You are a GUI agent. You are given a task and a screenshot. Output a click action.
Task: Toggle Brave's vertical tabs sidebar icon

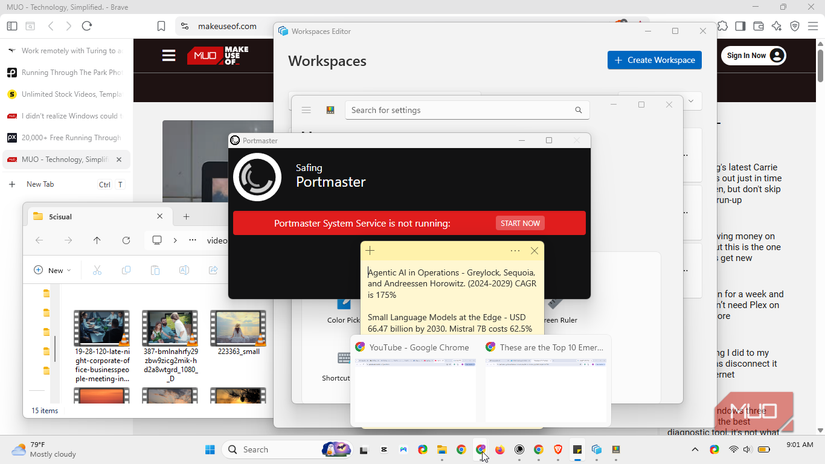pyautogui.click(x=12, y=26)
